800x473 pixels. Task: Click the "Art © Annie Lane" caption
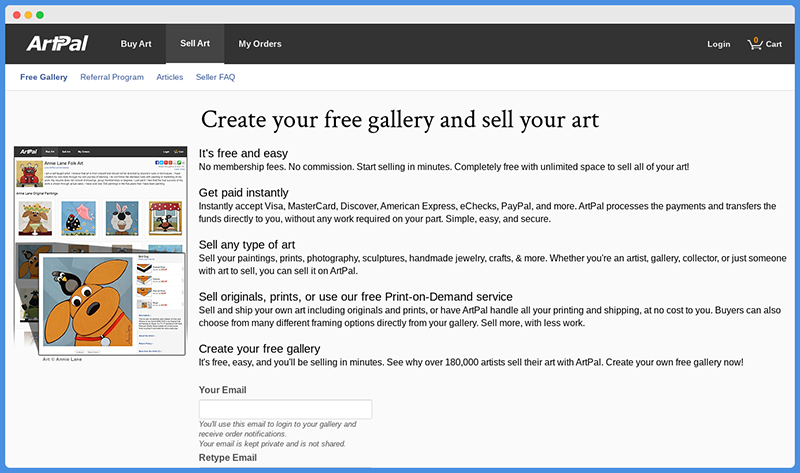(62, 359)
